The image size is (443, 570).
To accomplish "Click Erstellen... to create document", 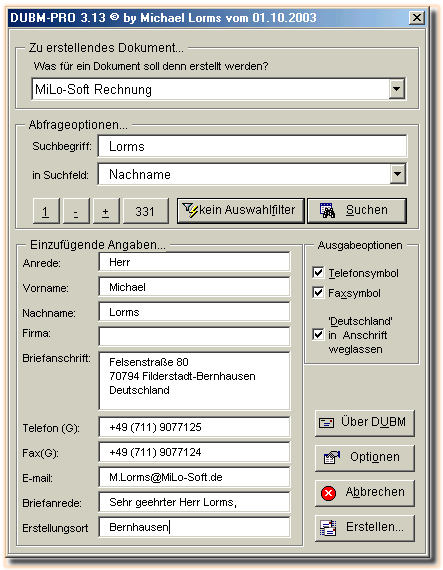I will point(365,528).
